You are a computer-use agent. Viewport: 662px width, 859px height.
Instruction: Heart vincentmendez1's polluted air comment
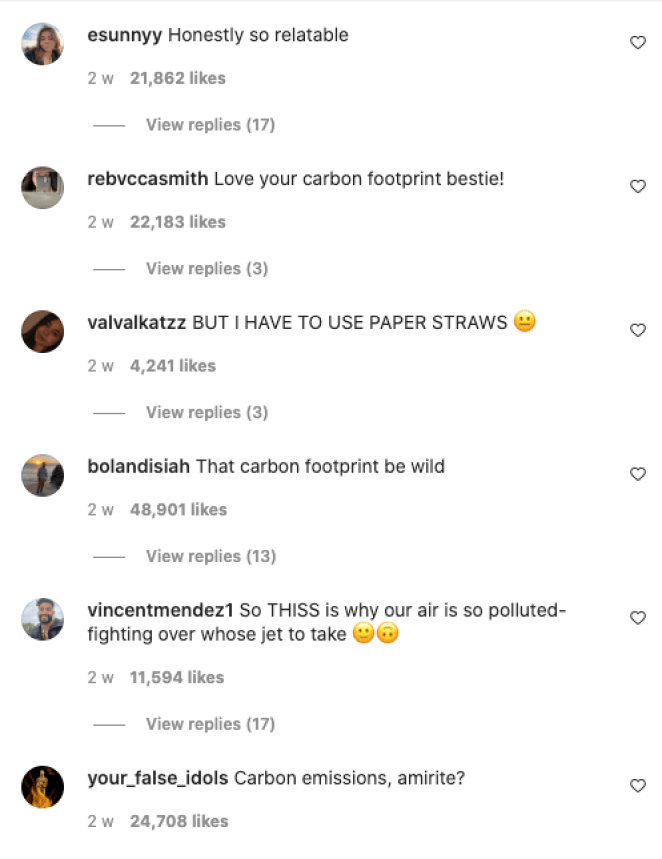[x=638, y=618]
